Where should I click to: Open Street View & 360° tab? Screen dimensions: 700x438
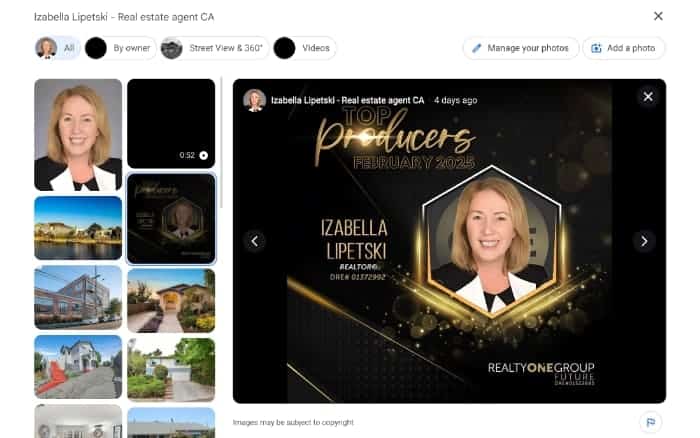[x=214, y=48]
